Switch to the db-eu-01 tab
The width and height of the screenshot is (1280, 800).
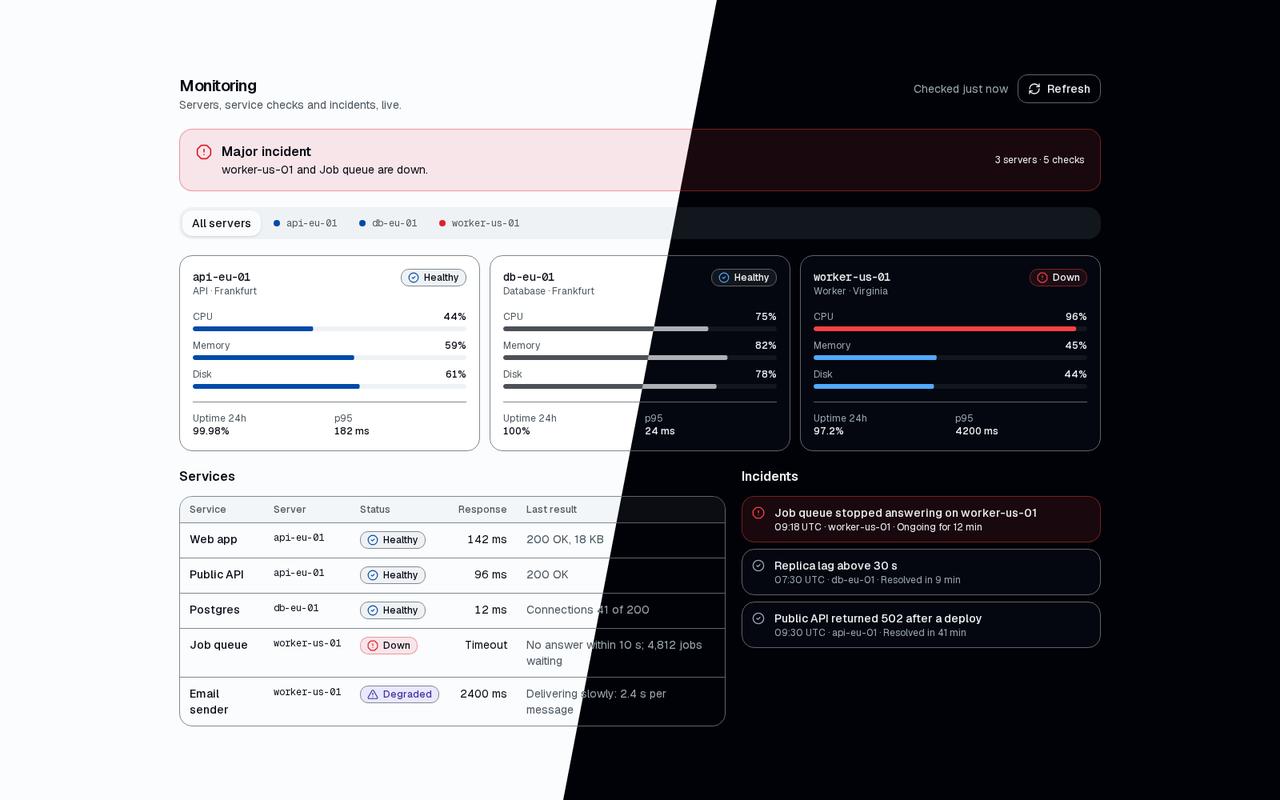388,223
